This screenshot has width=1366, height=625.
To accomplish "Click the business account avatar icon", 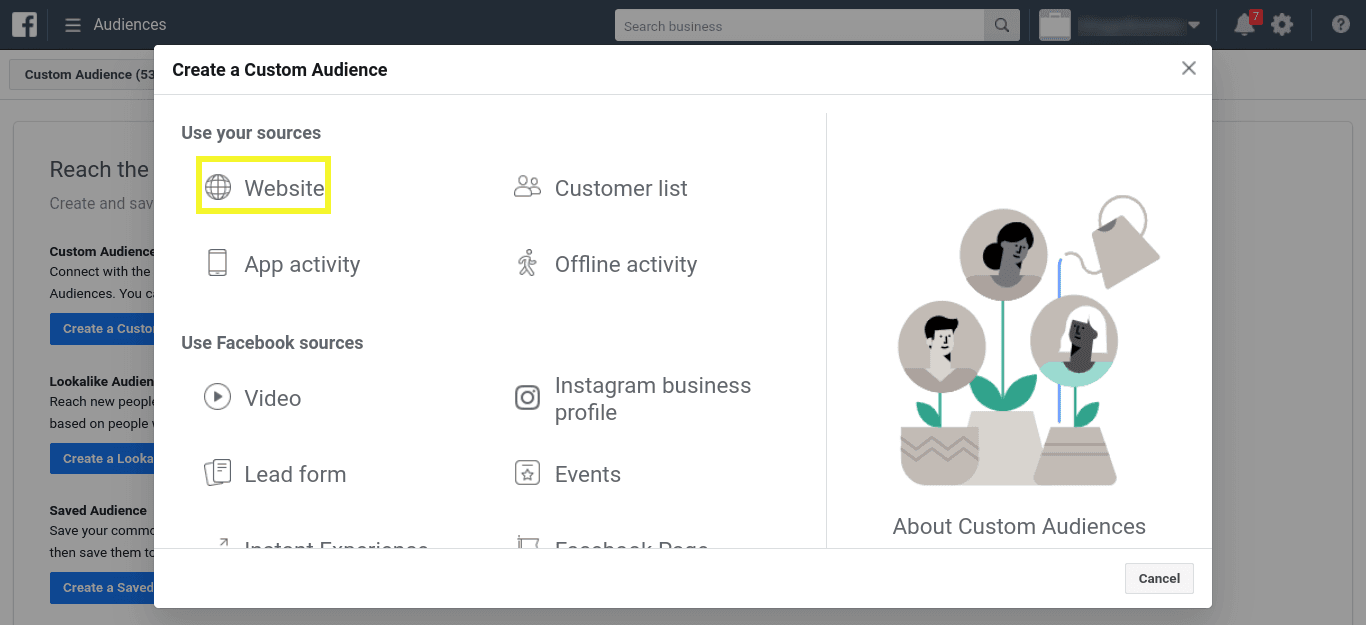I will pos(1055,25).
